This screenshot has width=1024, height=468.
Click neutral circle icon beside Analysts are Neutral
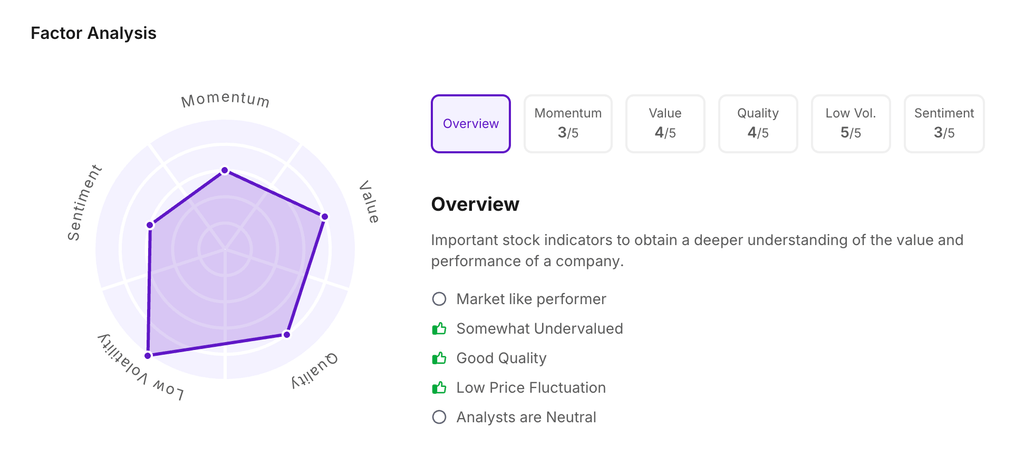(x=439, y=417)
